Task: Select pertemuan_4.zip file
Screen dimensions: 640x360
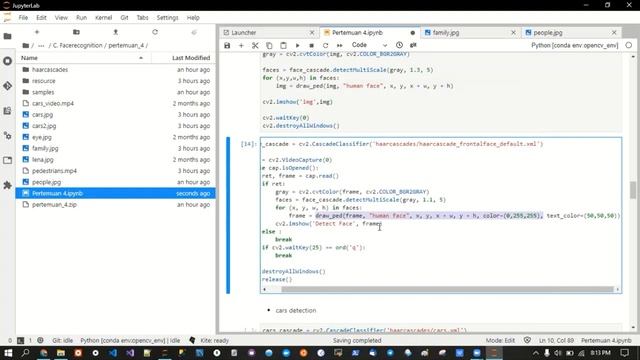Action: point(116,204)
